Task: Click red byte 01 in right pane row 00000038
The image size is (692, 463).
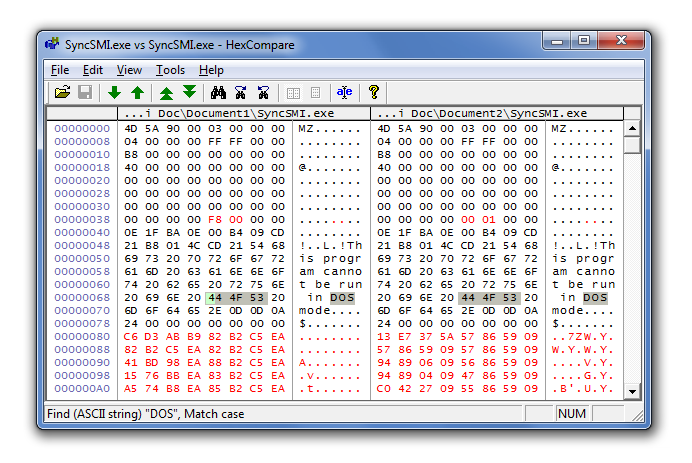Action: [489, 220]
